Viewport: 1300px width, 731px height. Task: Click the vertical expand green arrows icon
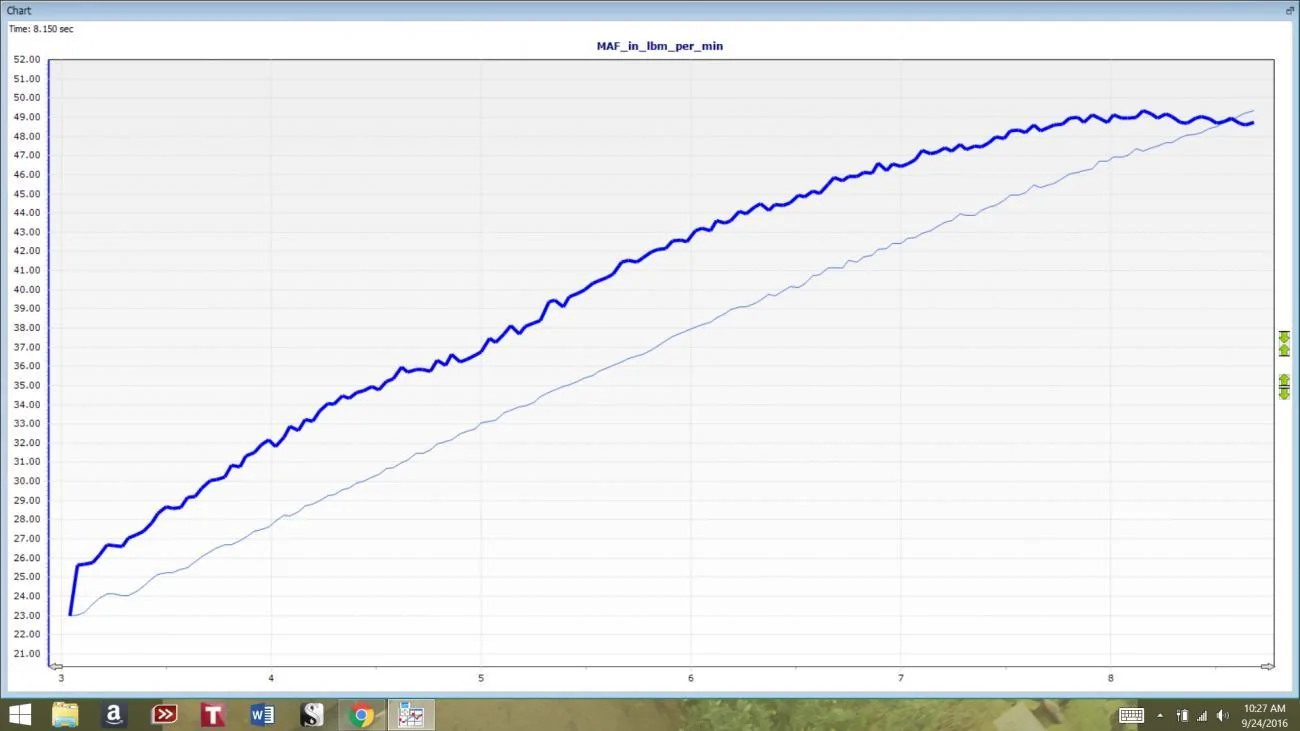[1284, 387]
